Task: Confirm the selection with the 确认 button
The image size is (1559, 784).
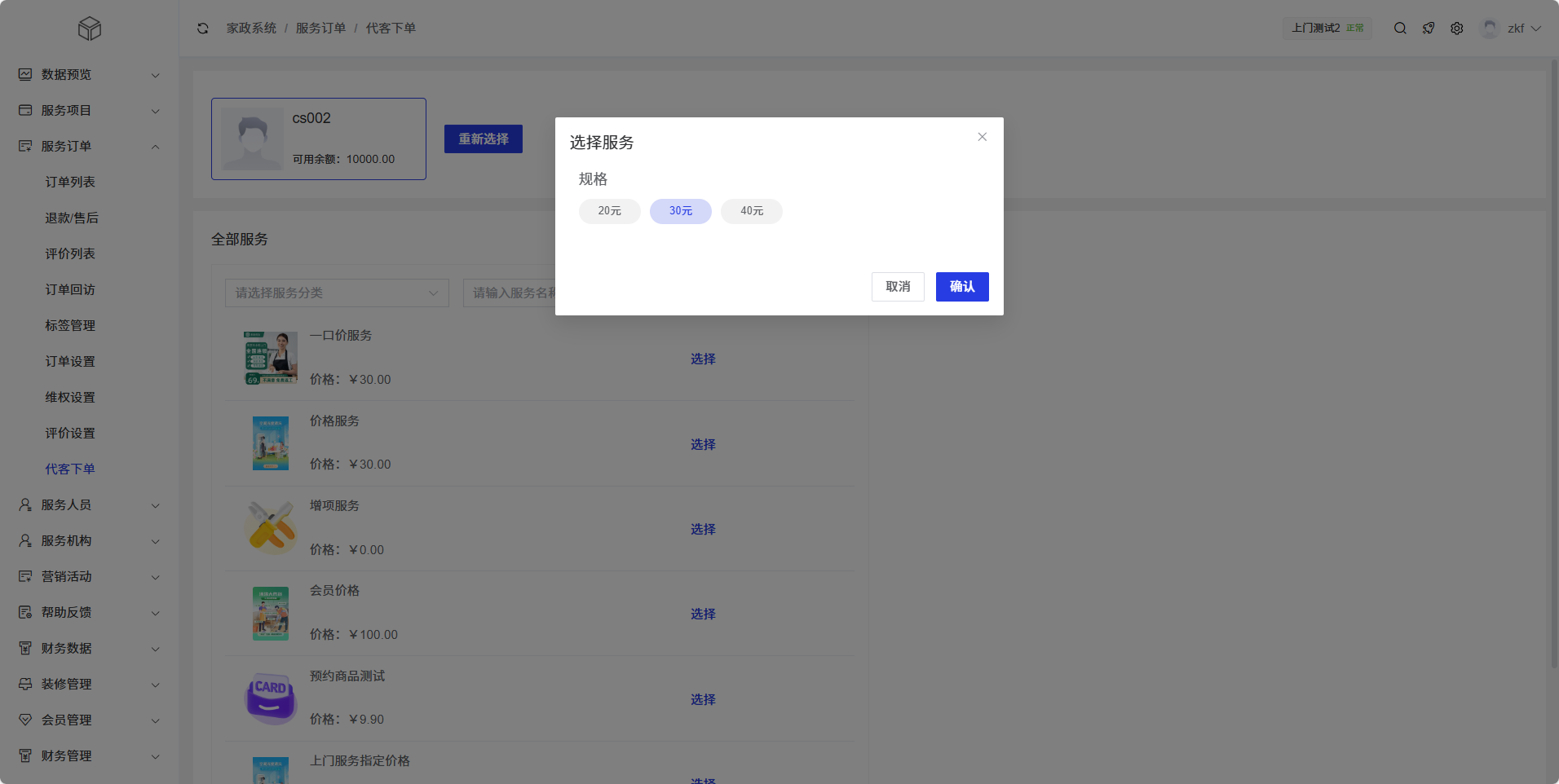Action: (x=962, y=287)
